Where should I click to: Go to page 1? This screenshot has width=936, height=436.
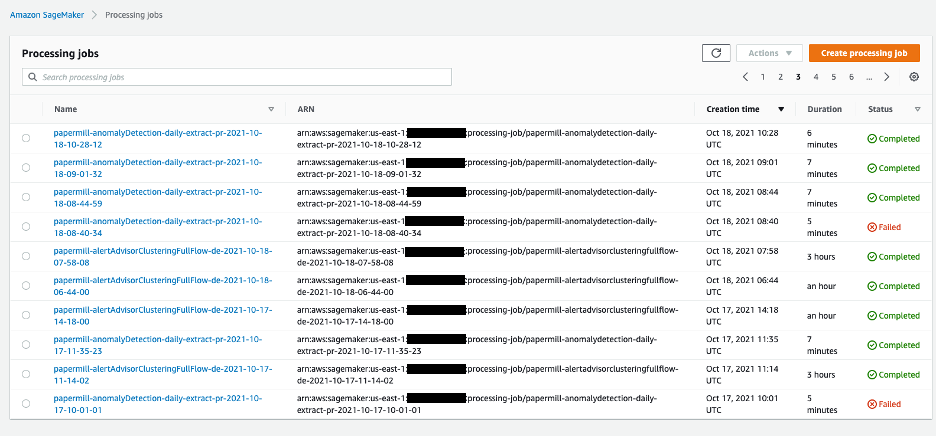763,76
